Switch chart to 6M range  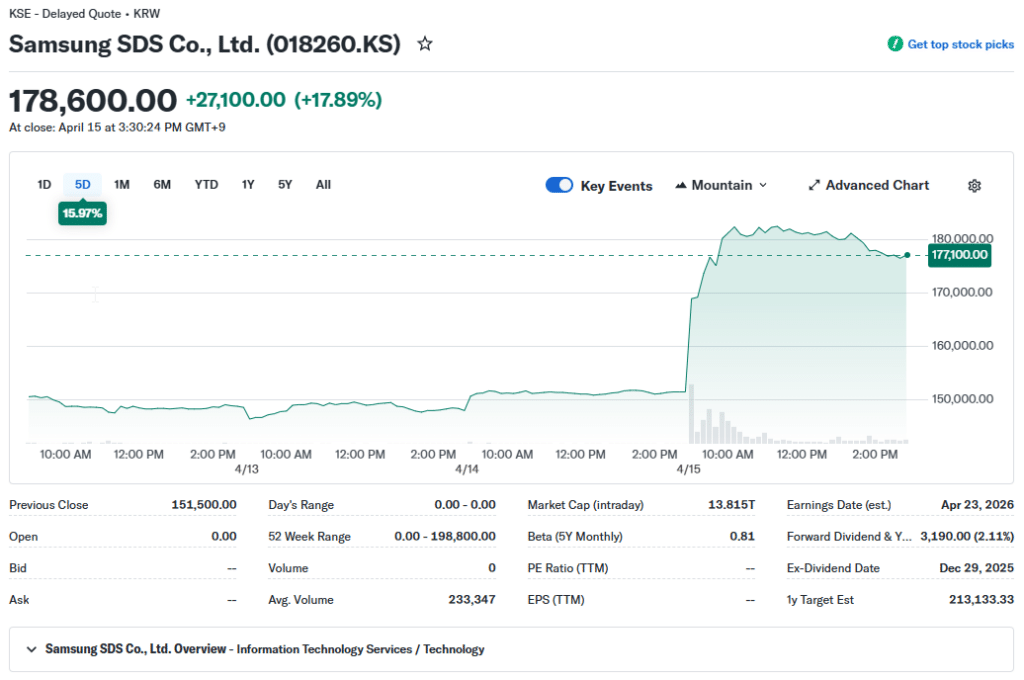coord(162,185)
